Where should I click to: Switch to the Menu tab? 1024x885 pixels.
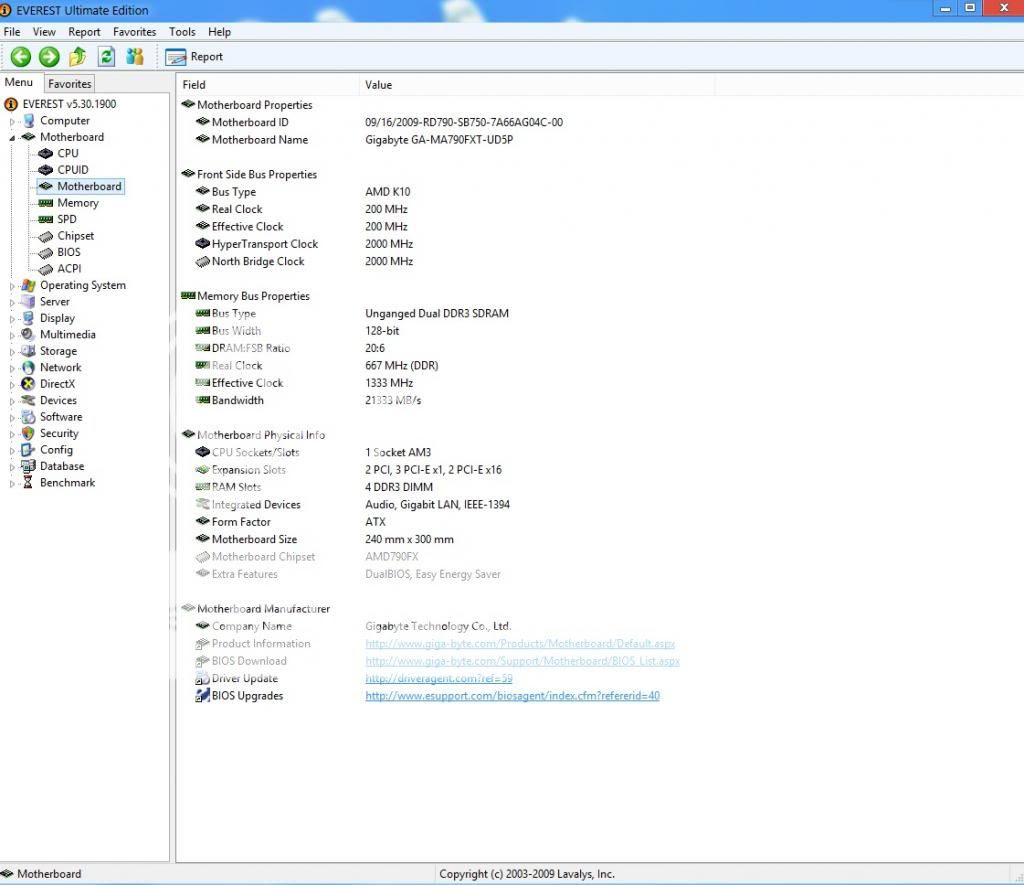pyautogui.click(x=18, y=82)
